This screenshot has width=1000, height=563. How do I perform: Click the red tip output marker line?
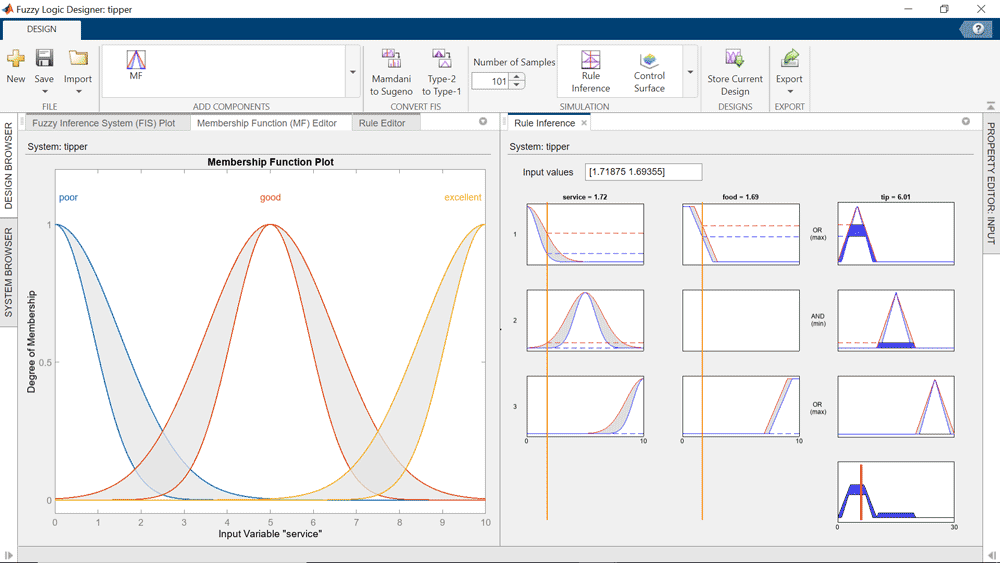pyautogui.click(x=861, y=492)
